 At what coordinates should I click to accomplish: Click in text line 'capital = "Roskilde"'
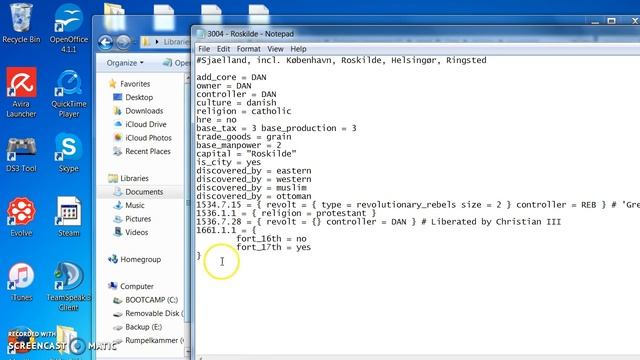click(246, 154)
